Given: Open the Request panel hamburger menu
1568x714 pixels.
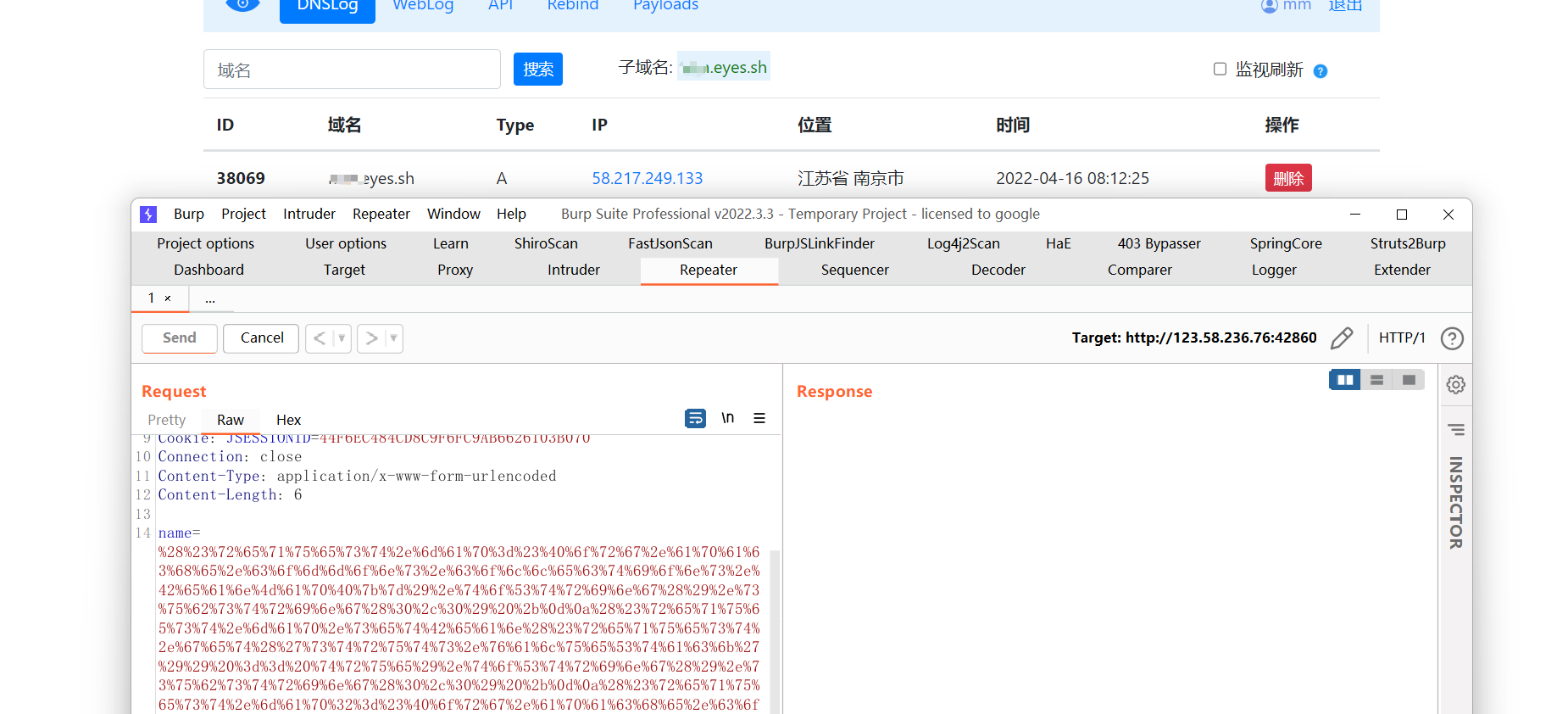Looking at the screenshot, I should pos(759,418).
